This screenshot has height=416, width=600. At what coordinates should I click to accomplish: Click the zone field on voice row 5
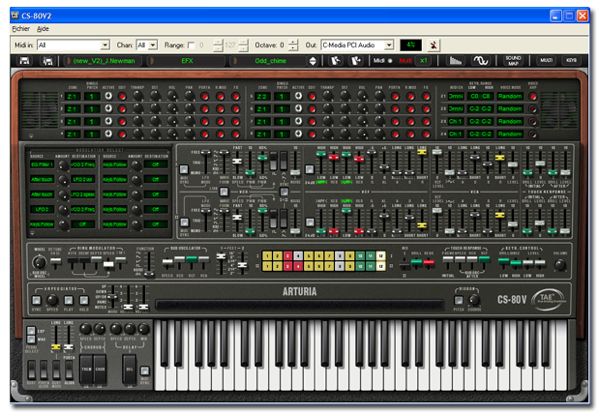(261, 96)
